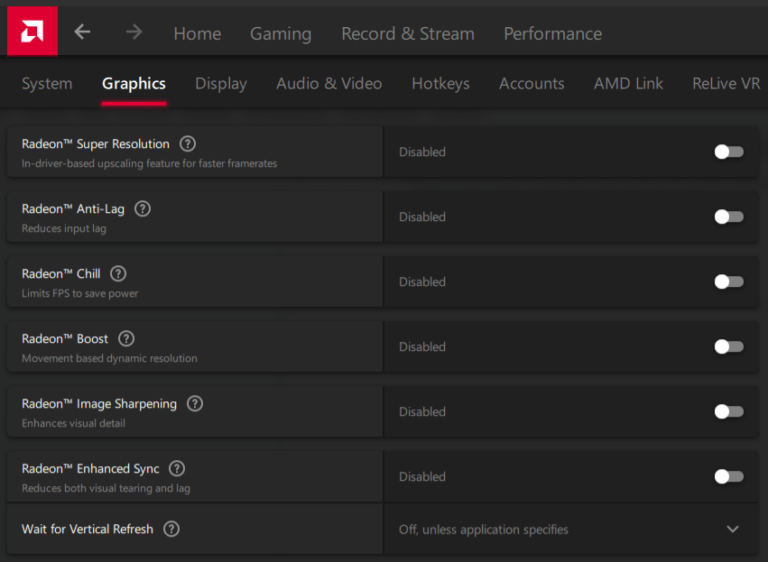Go to Record & Stream
Screen dimensions: 768x562
pos(408,34)
